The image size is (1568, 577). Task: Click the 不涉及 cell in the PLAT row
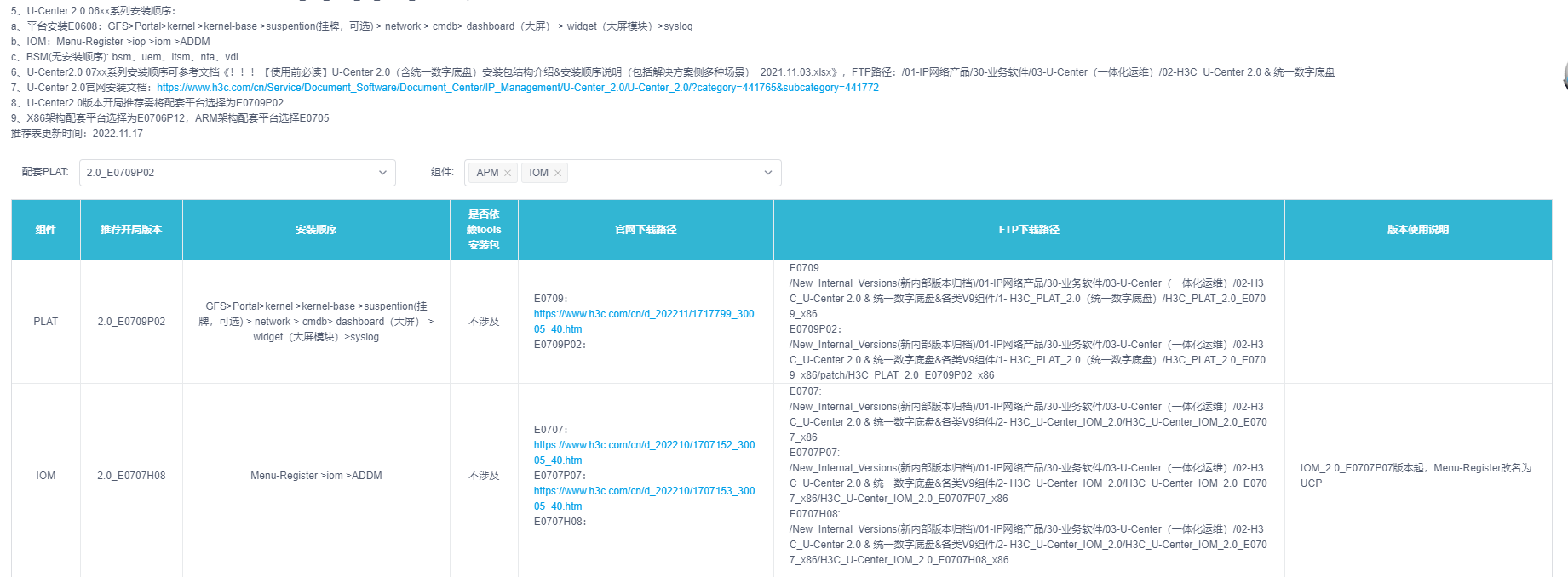click(484, 322)
